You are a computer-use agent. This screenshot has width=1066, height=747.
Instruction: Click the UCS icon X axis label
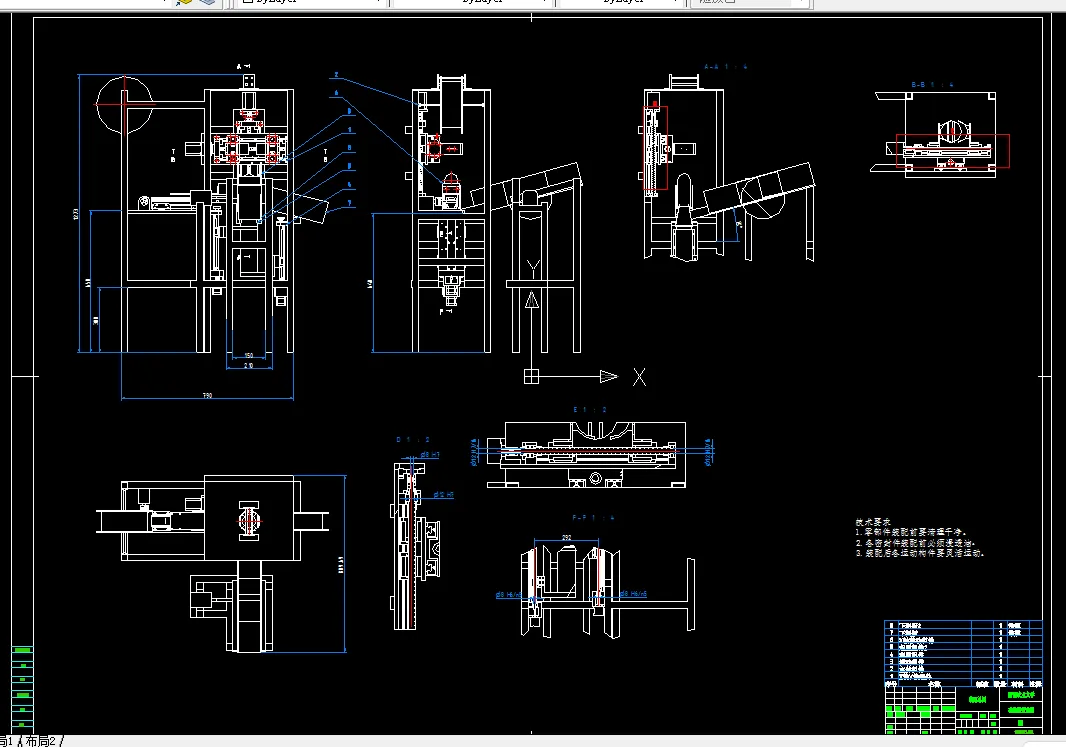(x=639, y=377)
